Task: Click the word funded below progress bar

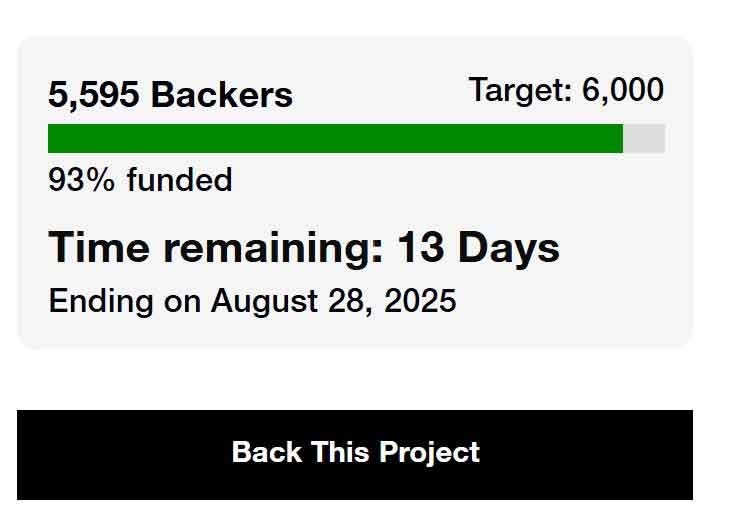Action: [179, 180]
